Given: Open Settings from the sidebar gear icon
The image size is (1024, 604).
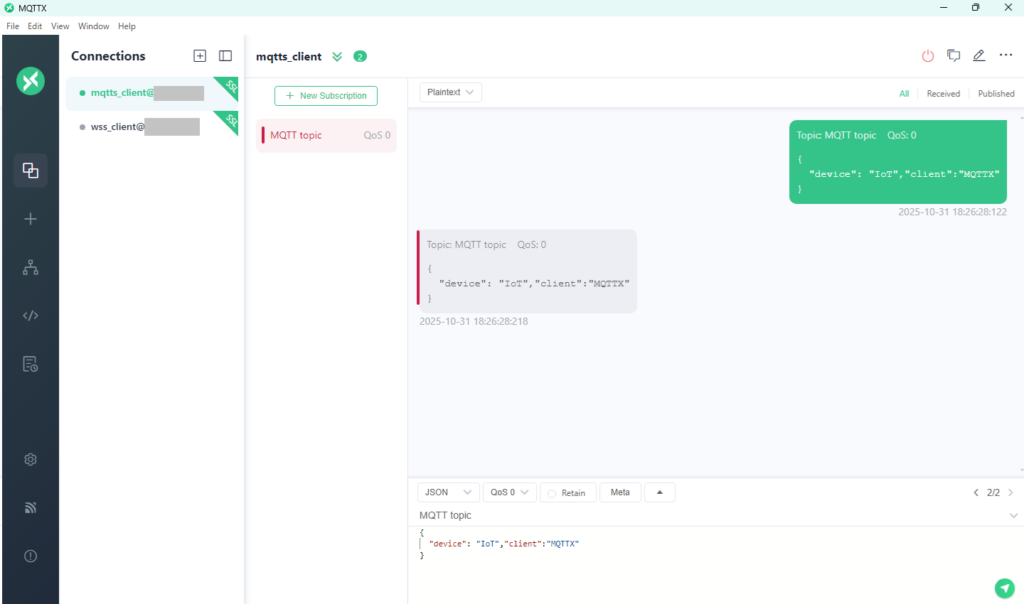Looking at the screenshot, I should pyautogui.click(x=30, y=459).
